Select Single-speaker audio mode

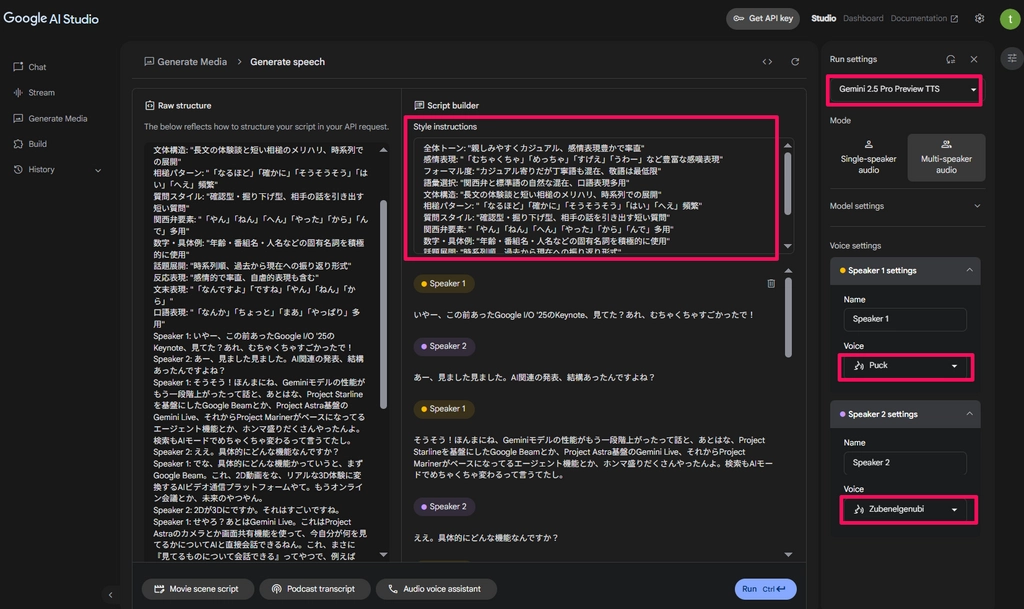coord(868,157)
